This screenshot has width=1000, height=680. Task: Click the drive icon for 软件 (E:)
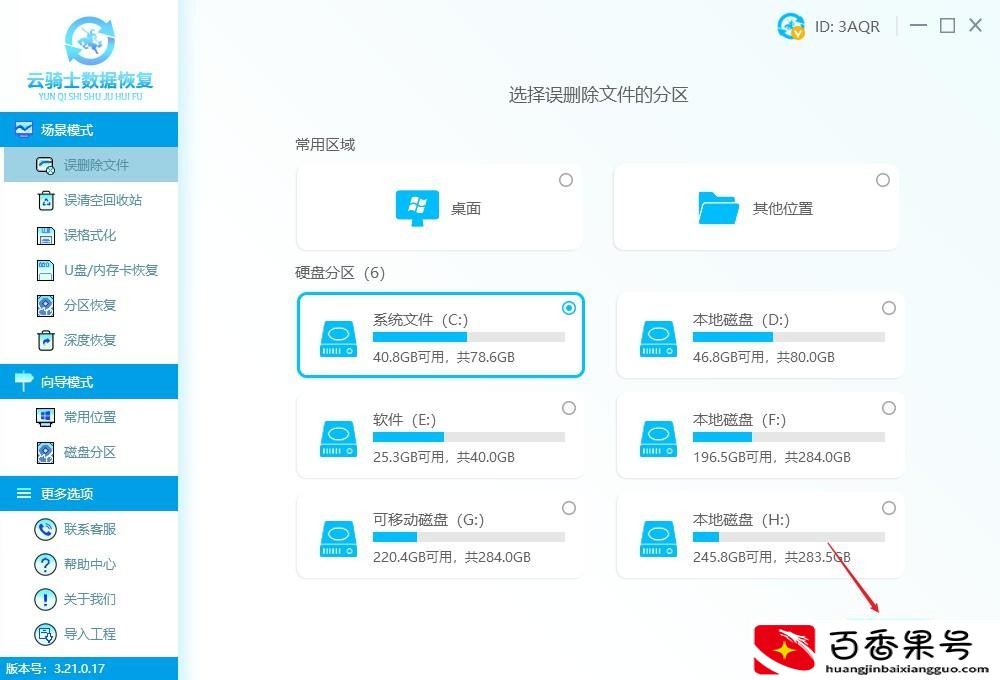[x=338, y=439]
